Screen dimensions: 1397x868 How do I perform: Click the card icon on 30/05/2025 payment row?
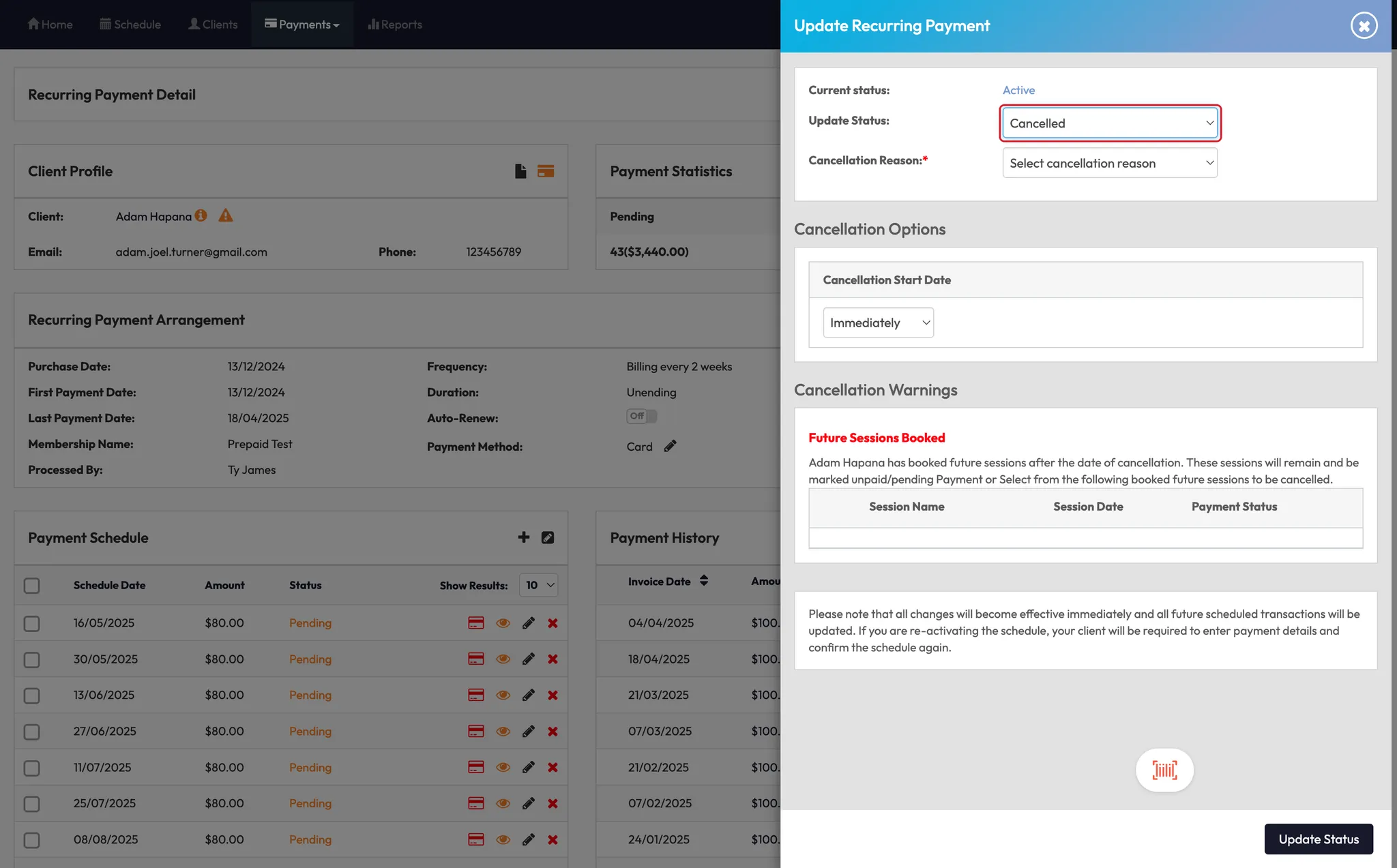pyautogui.click(x=476, y=659)
